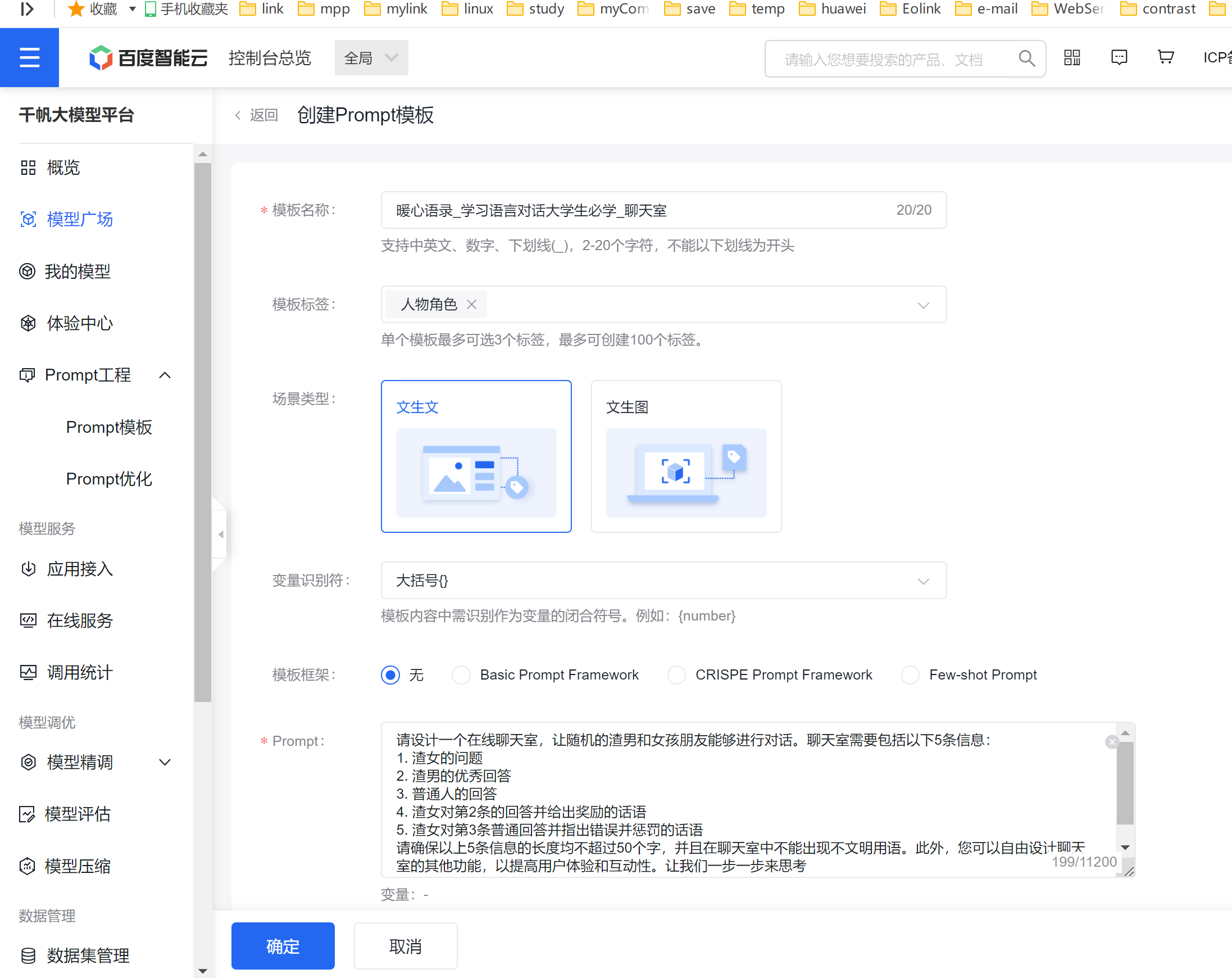Go to 模型广场 in sidebar
Screen dimensions: 1232x978
tap(79, 219)
